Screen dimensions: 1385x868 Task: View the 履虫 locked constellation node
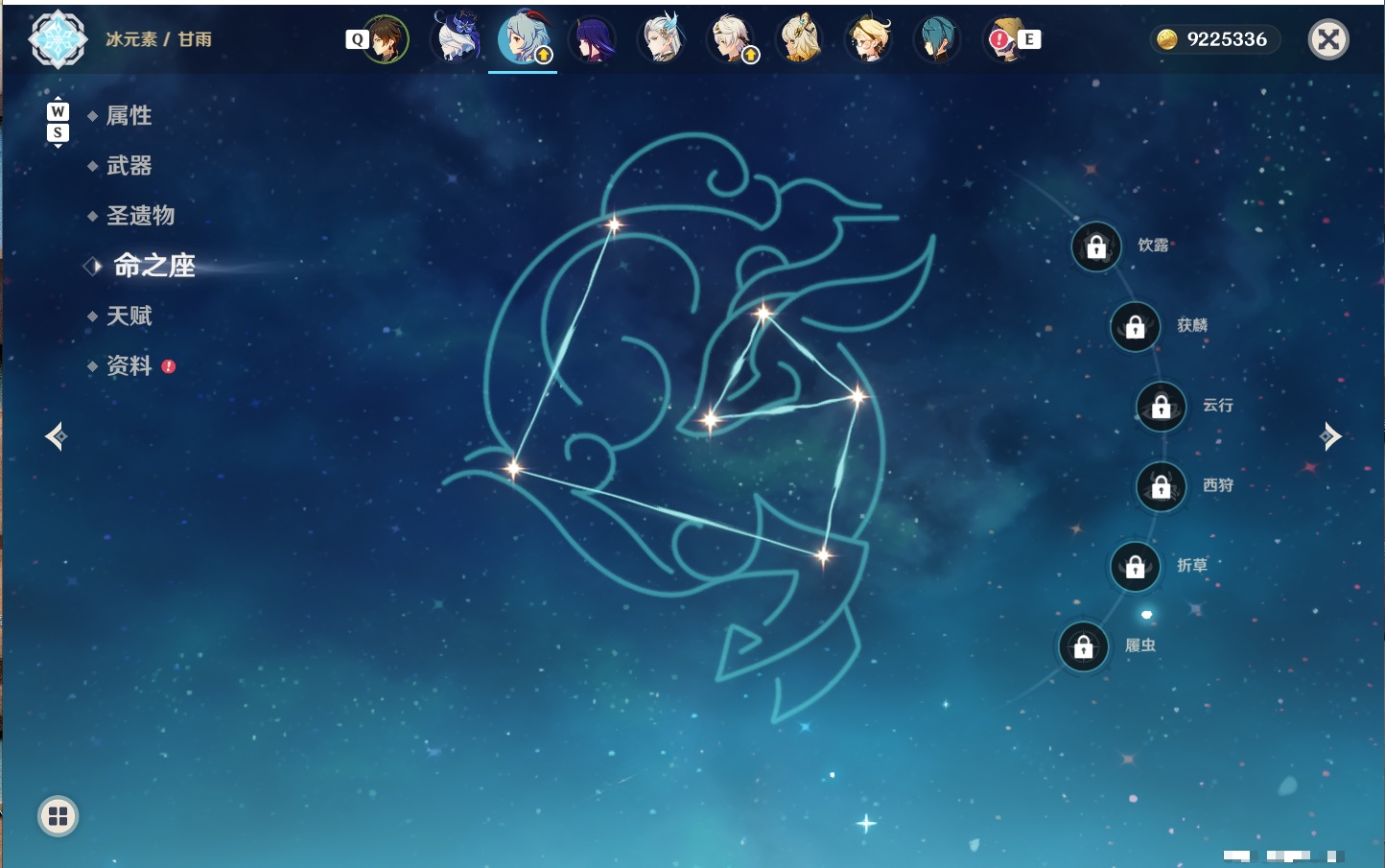pyautogui.click(x=1084, y=647)
